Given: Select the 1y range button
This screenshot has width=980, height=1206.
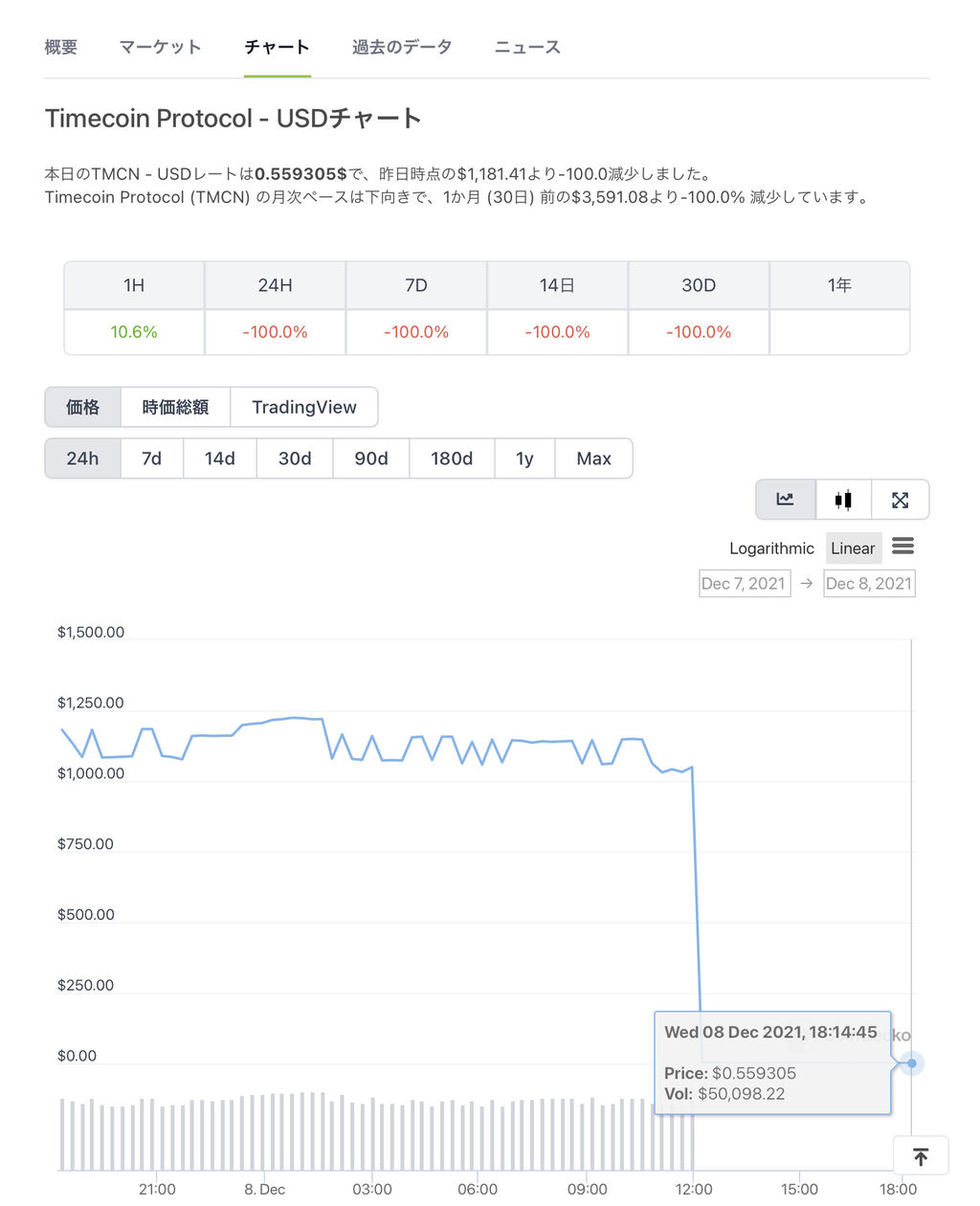Looking at the screenshot, I should [x=524, y=458].
